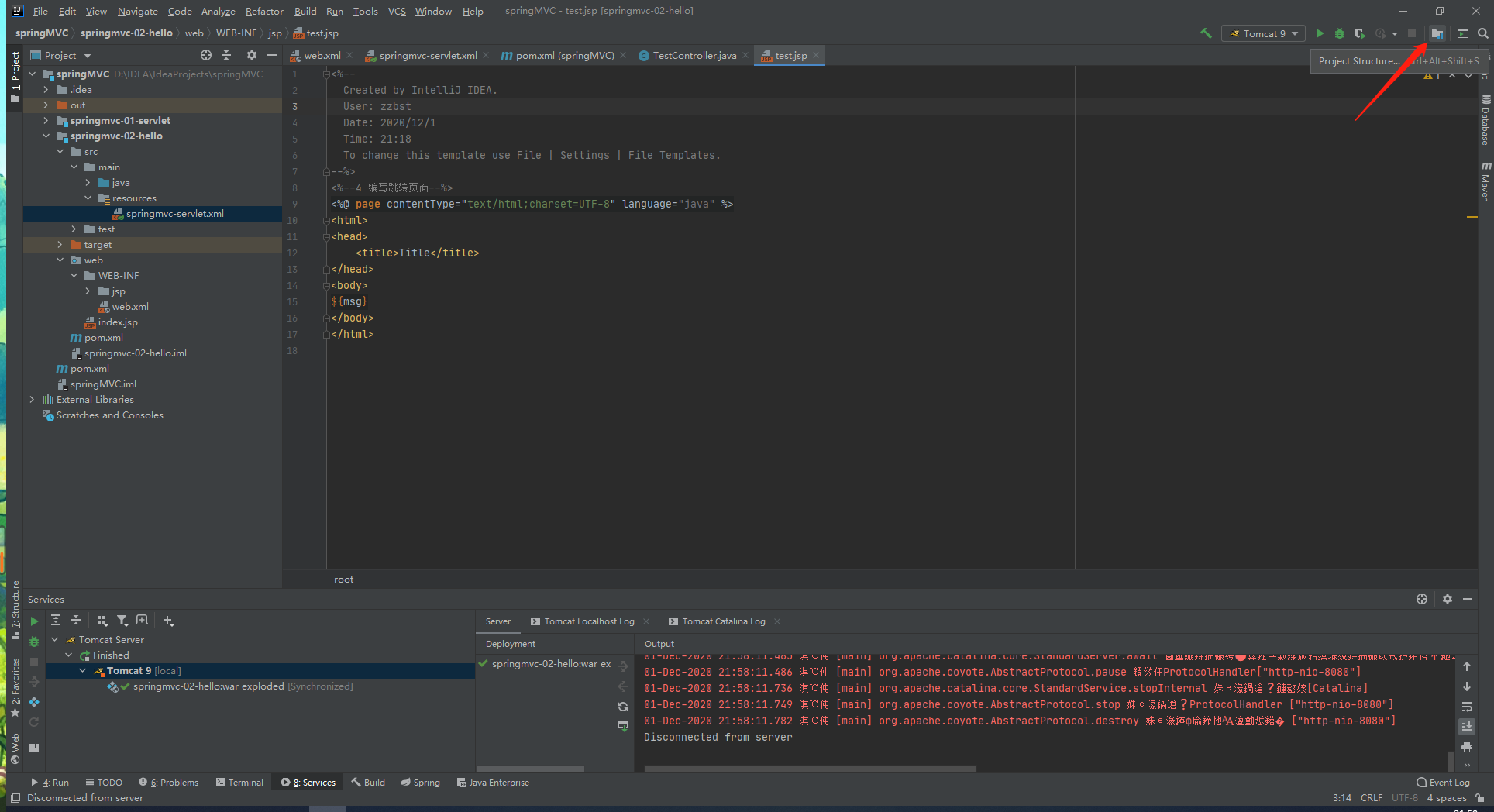The height and width of the screenshot is (812, 1494).
Task: Open Services panel settings gear
Action: tap(1448, 599)
